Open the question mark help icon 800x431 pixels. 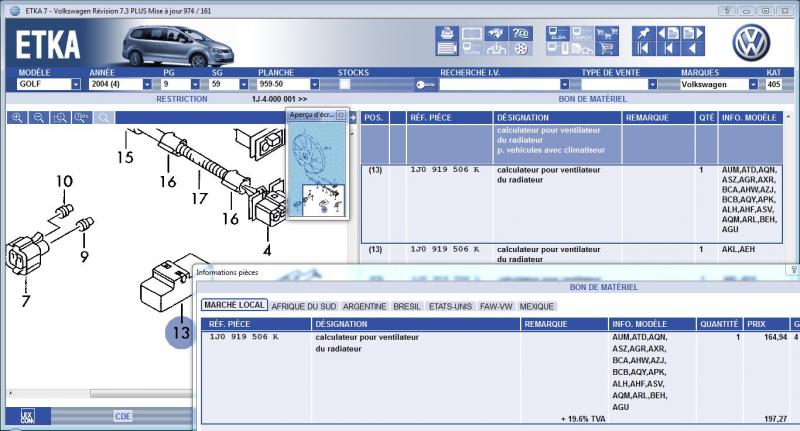521,34
